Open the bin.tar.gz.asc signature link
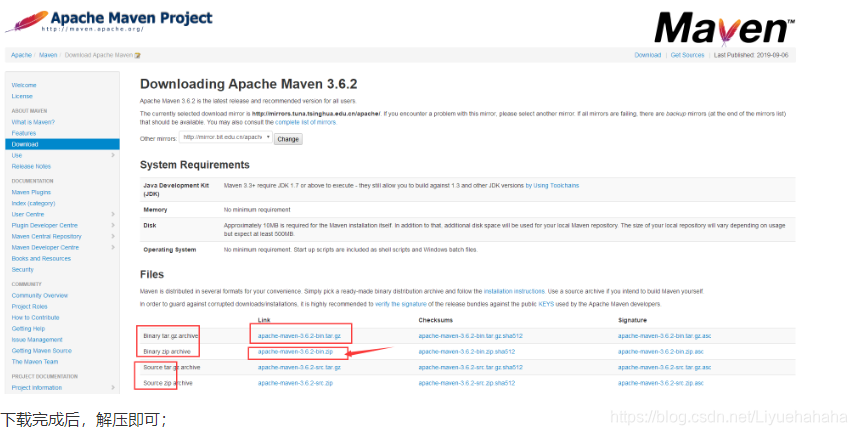The width and height of the screenshot is (857, 435). (665, 336)
